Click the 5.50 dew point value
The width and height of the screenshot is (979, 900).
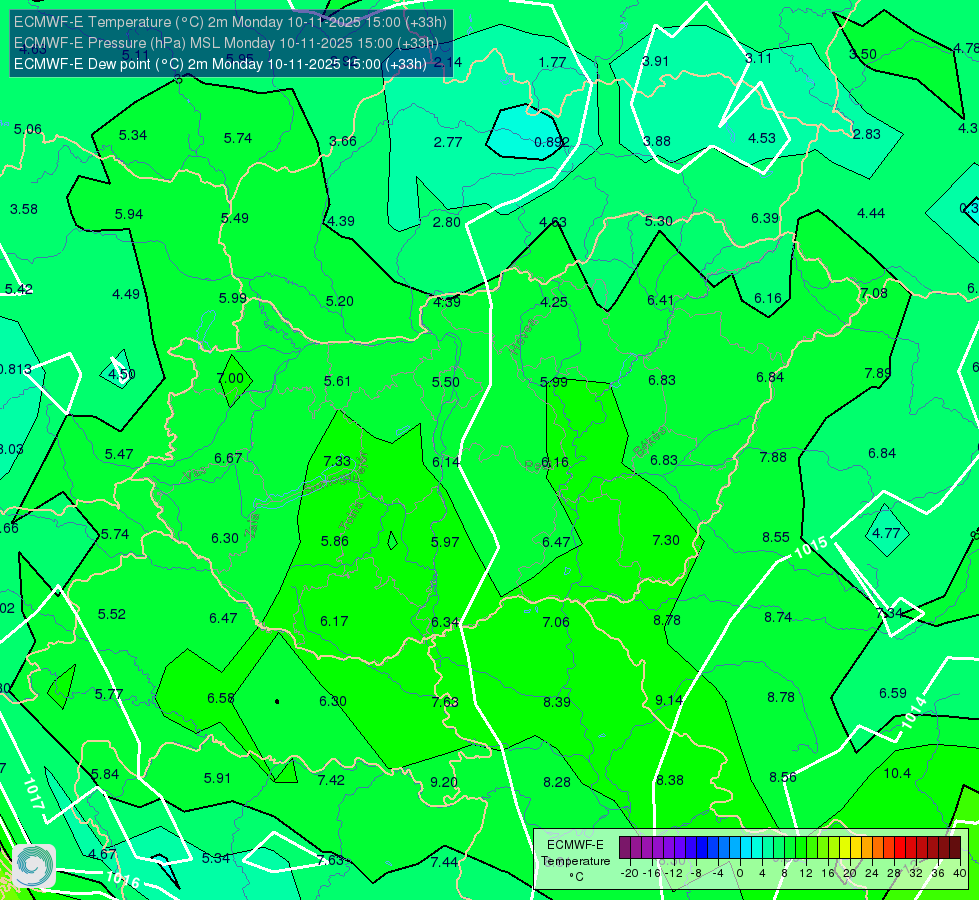[x=446, y=382]
